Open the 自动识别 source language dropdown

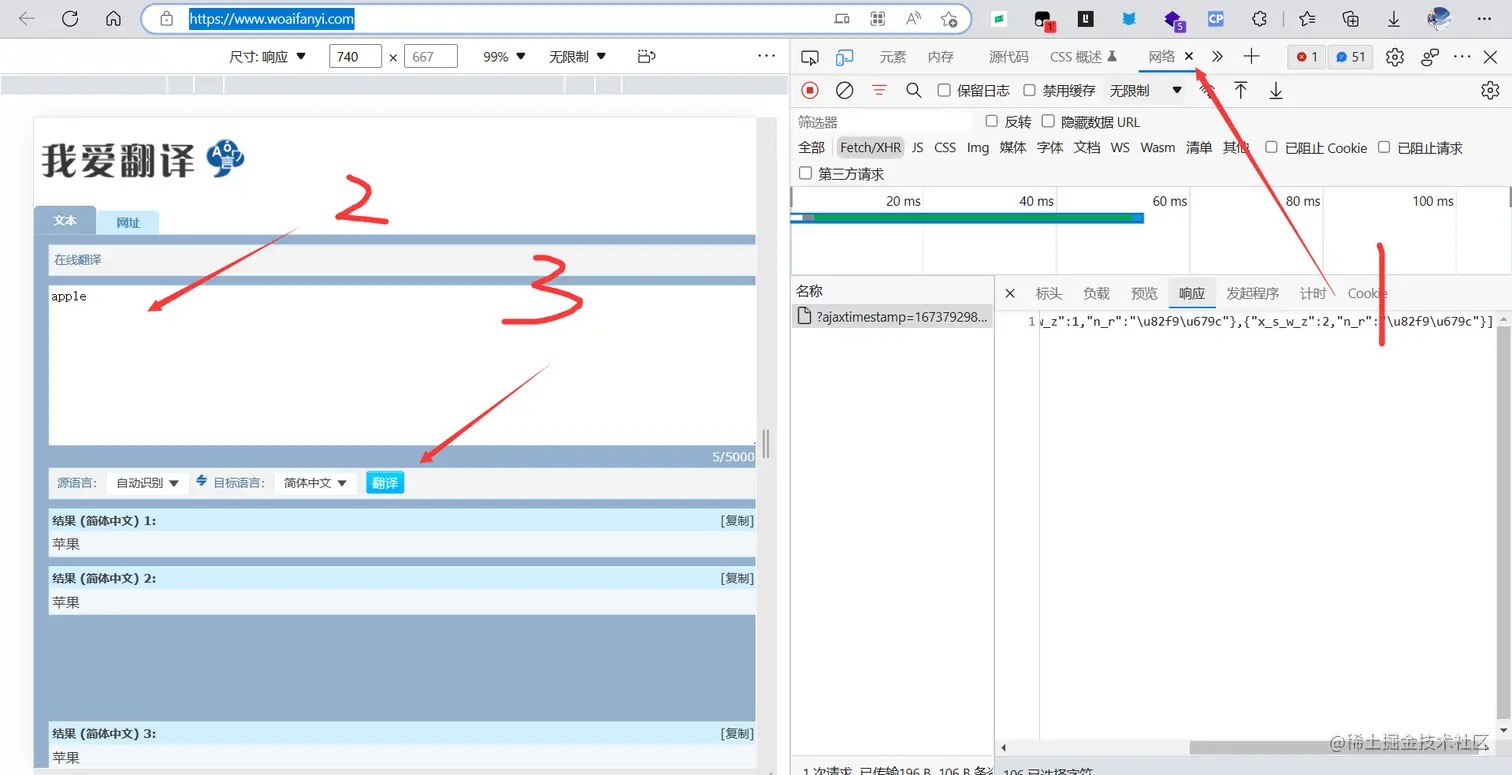click(147, 483)
